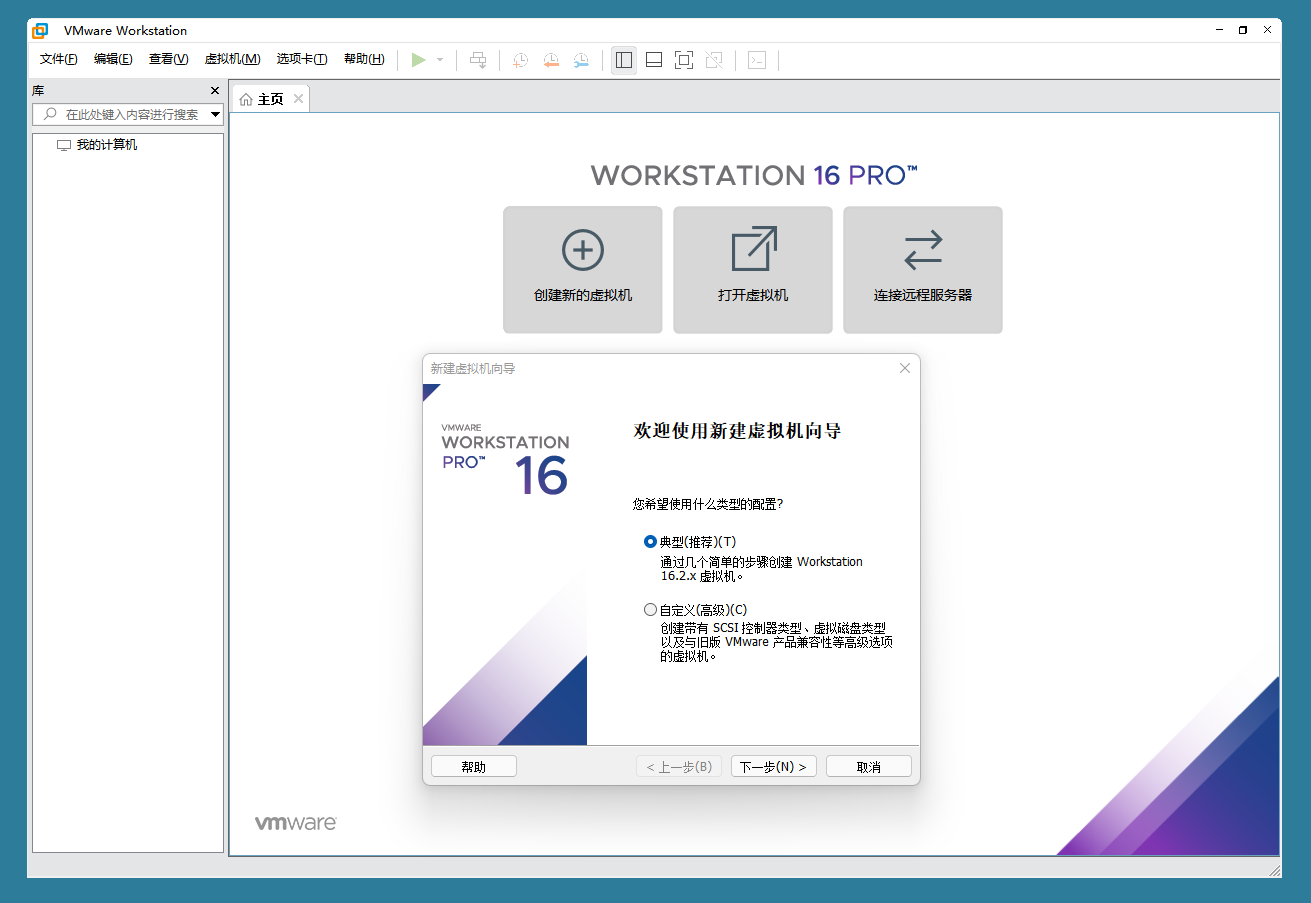Viewport: 1311px width, 903px height.
Task: Maximize the VMware Workstation window
Action: (x=1242, y=30)
